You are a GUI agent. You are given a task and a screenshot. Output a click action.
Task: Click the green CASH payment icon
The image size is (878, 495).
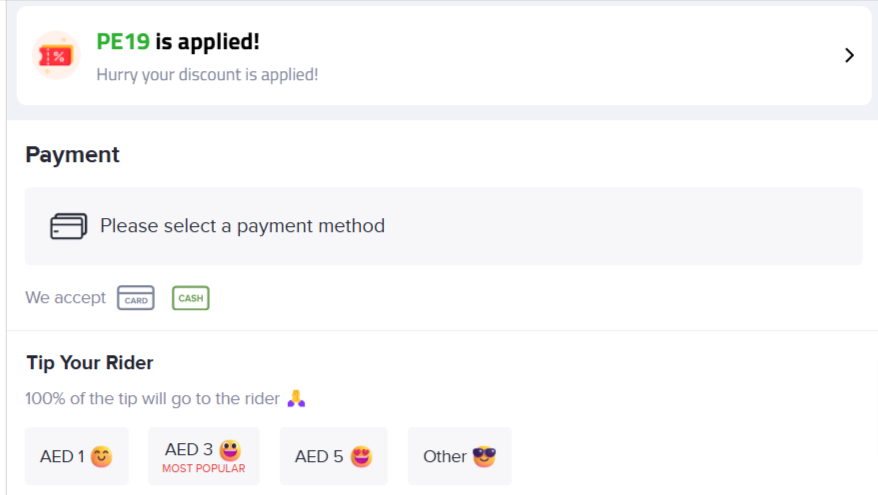(190, 298)
